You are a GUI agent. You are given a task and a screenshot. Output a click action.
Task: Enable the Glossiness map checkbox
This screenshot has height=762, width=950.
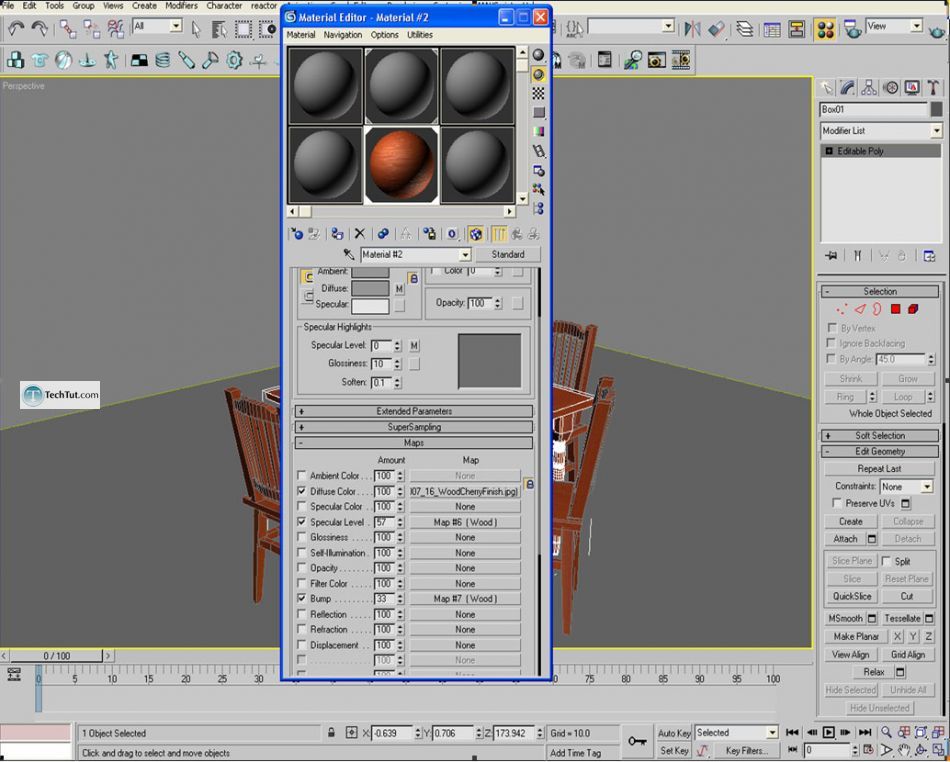point(302,537)
